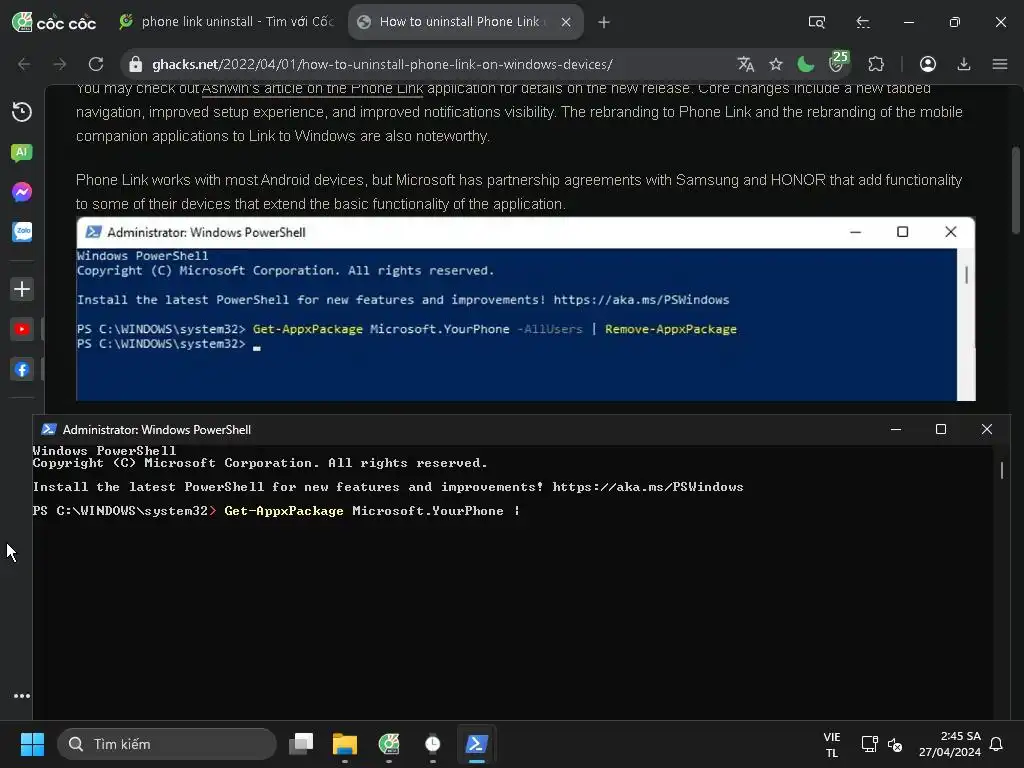Screen dimensions: 1024x768
Task: Open the Windows Start menu
Action: [x=32, y=744]
